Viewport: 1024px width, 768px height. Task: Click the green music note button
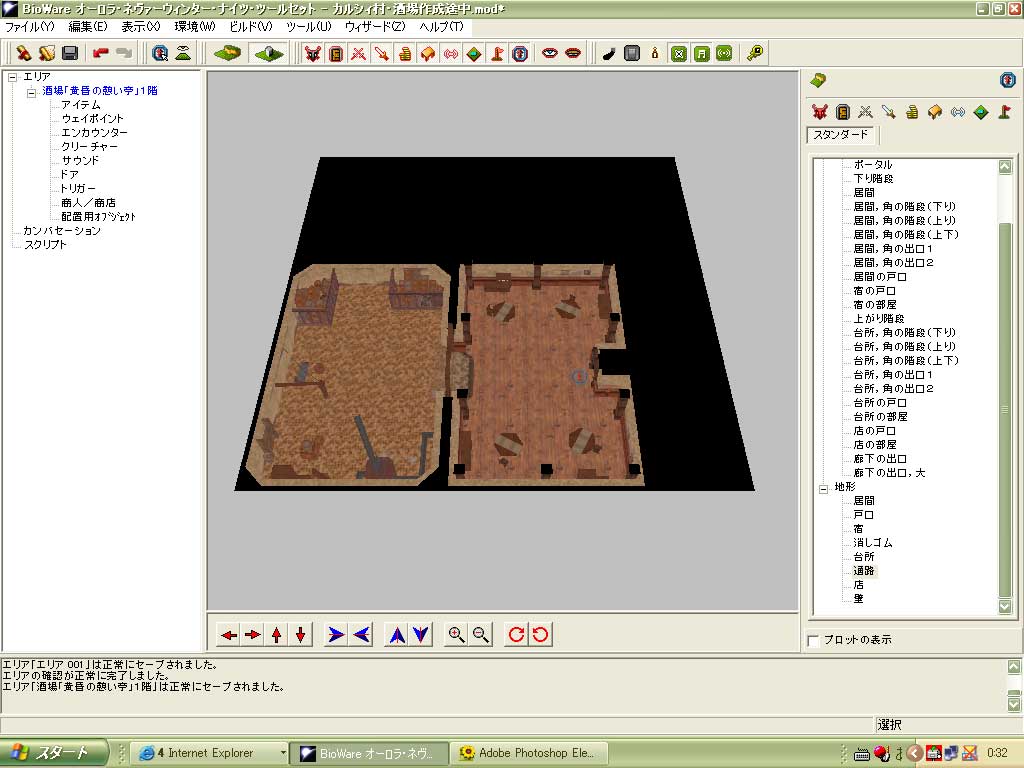point(701,54)
